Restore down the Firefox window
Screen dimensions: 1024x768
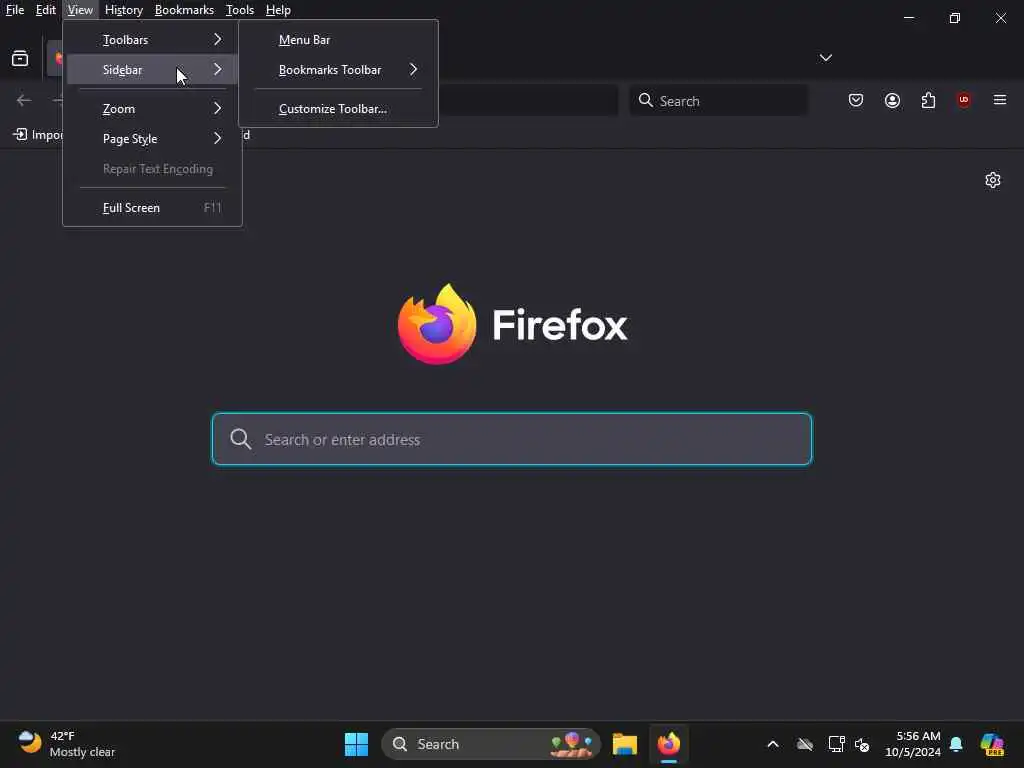[955, 18]
